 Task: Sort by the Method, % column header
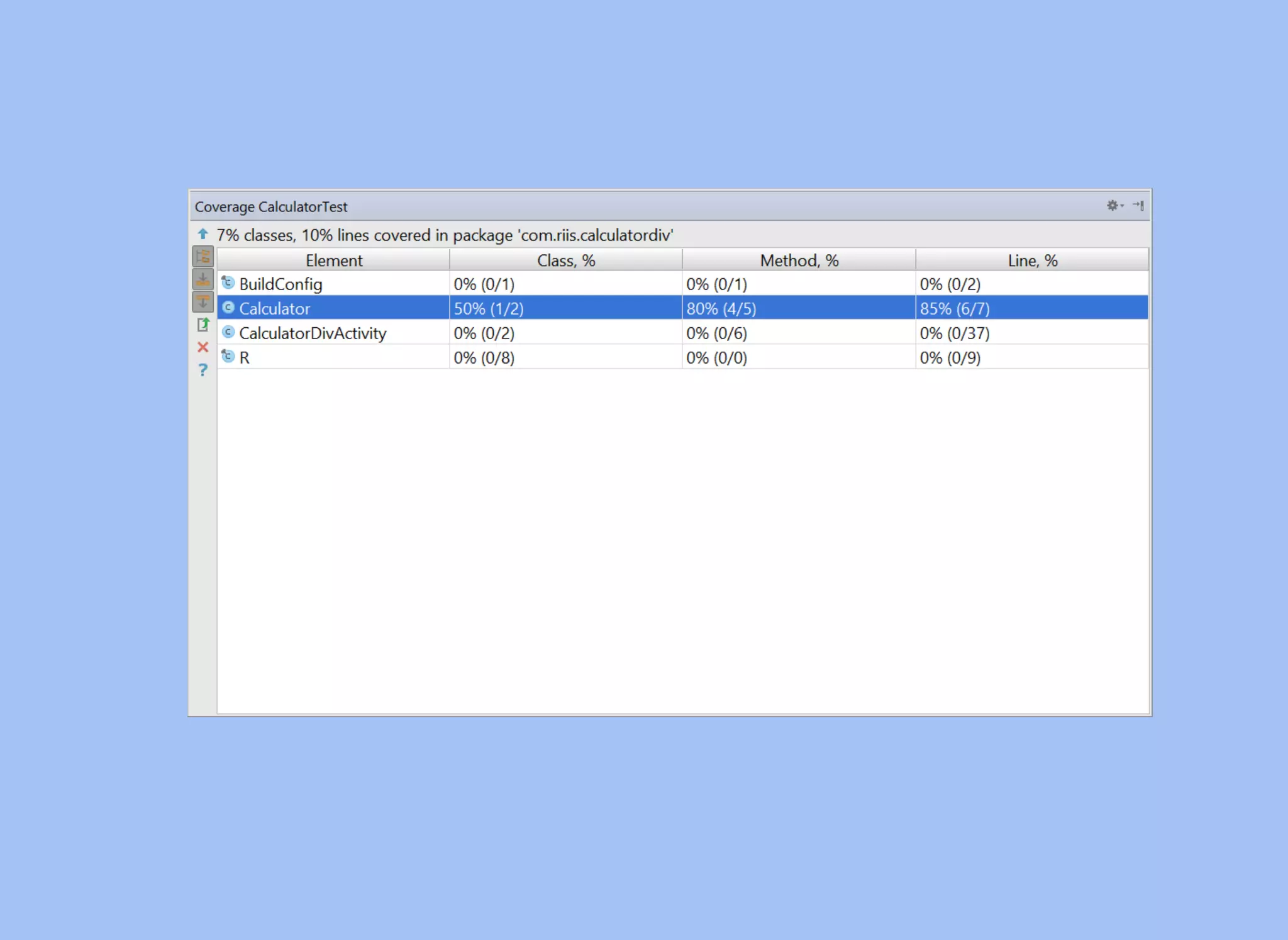799,260
